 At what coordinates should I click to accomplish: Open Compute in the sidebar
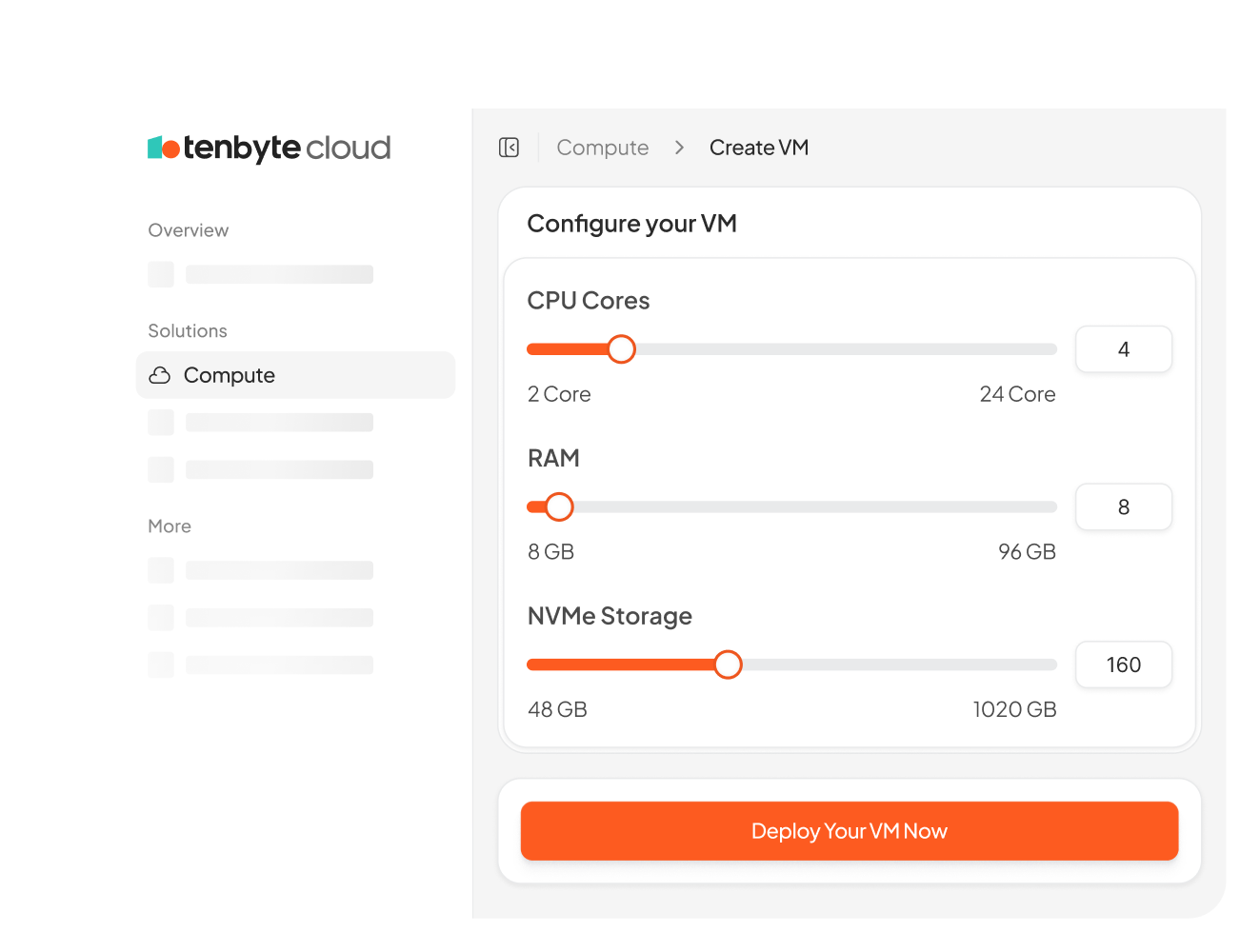[x=295, y=375]
